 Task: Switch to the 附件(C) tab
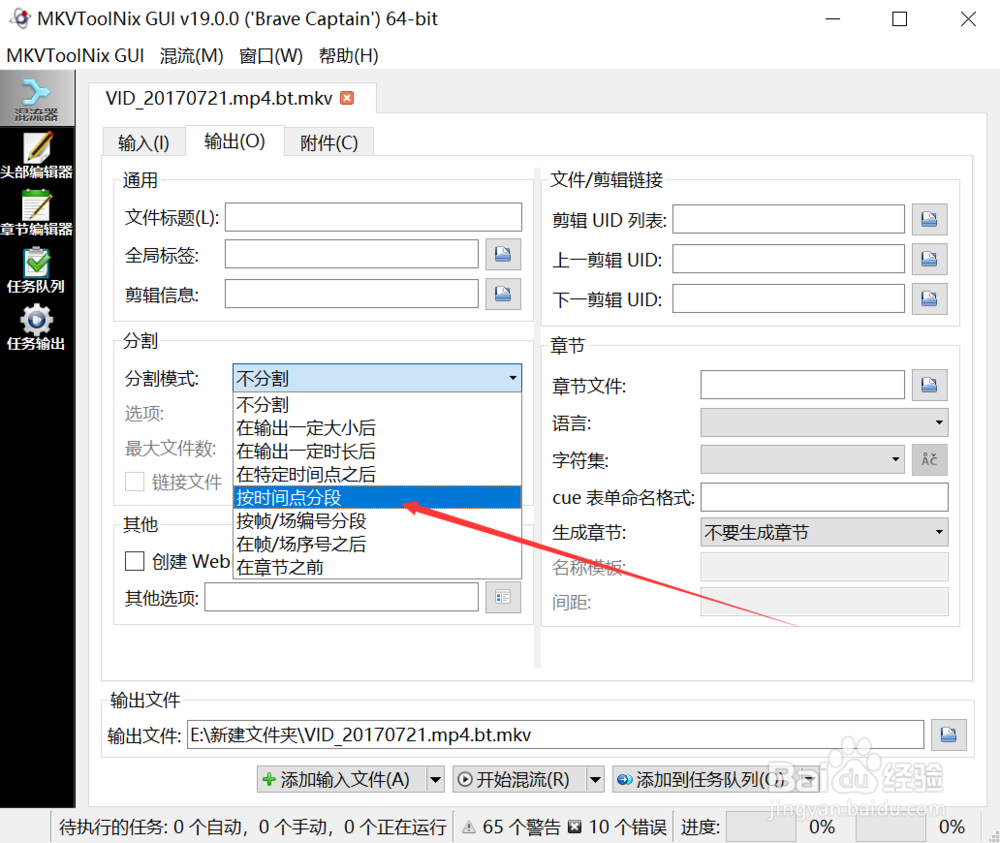[329, 142]
